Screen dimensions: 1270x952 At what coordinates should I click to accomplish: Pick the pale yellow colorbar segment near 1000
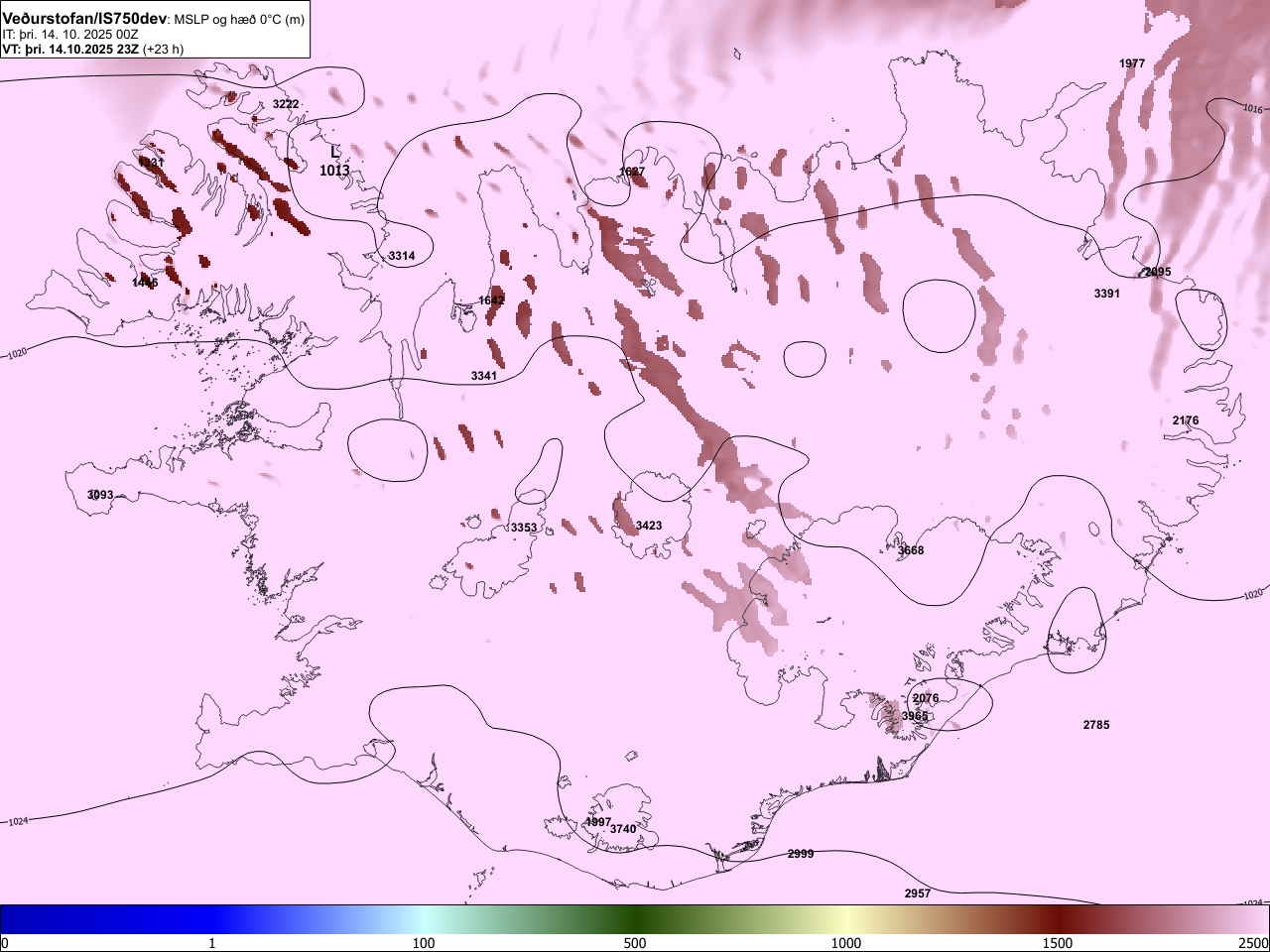pyautogui.click(x=846, y=919)
